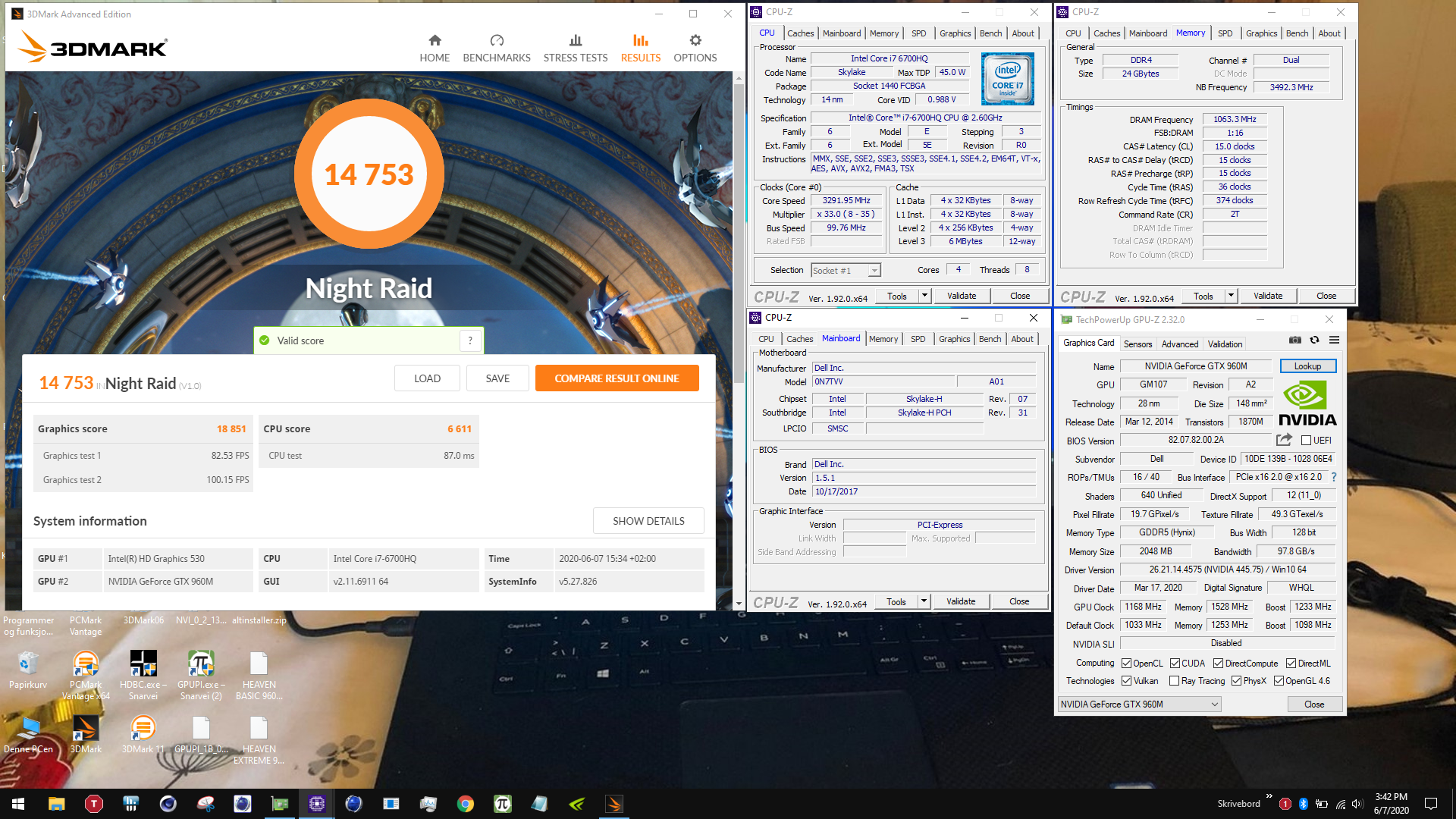Select the 3DMark 11 desktop shortcut
Viewport: 1456px width, 819px height.
143,734
